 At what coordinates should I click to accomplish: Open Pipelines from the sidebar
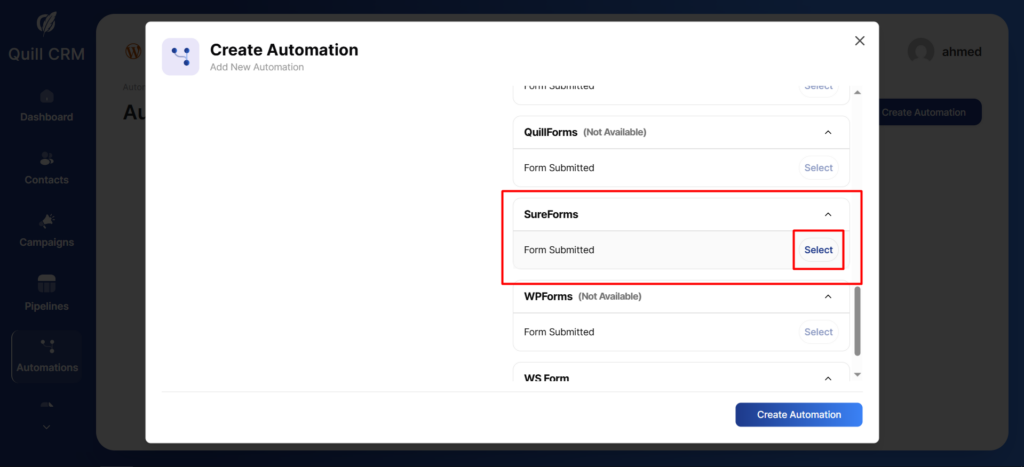46,284
